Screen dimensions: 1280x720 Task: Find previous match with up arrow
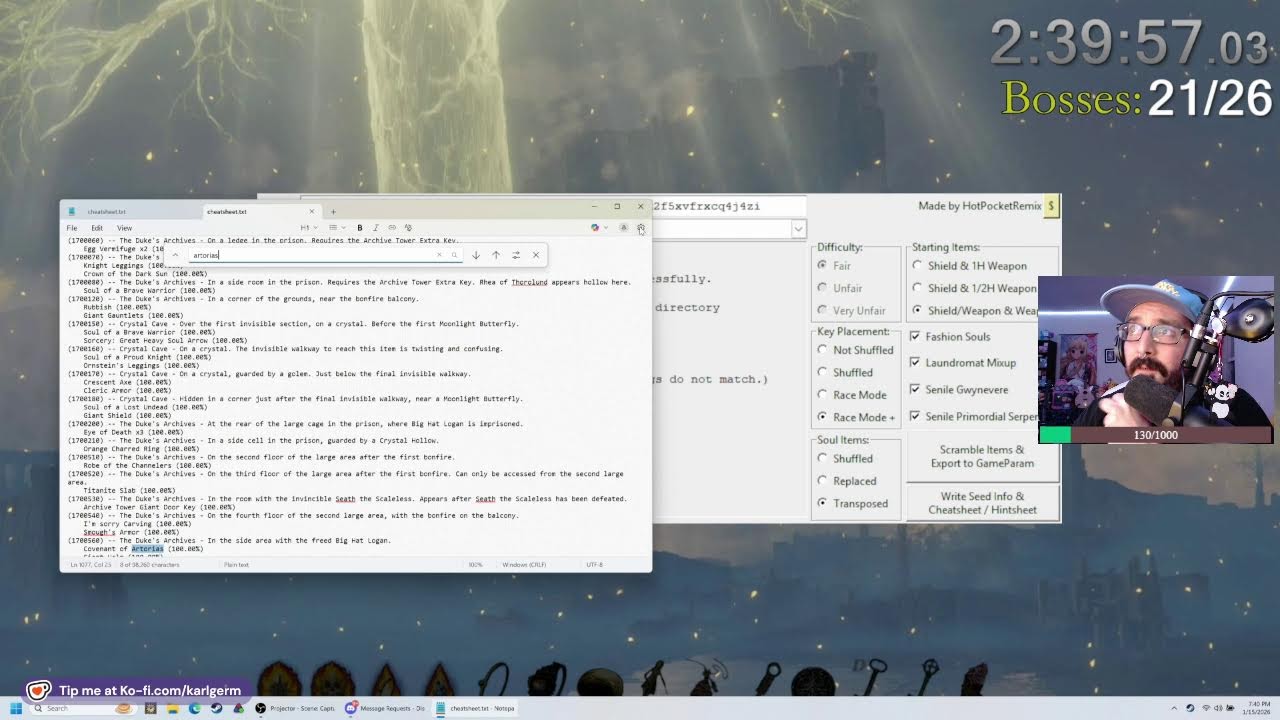click(x=496, y=255)
